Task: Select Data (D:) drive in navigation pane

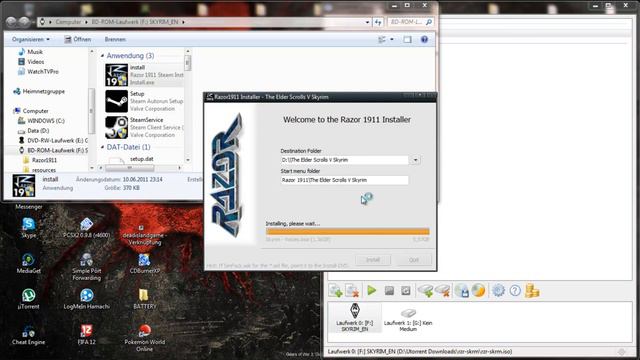Action: coord(33,131)
